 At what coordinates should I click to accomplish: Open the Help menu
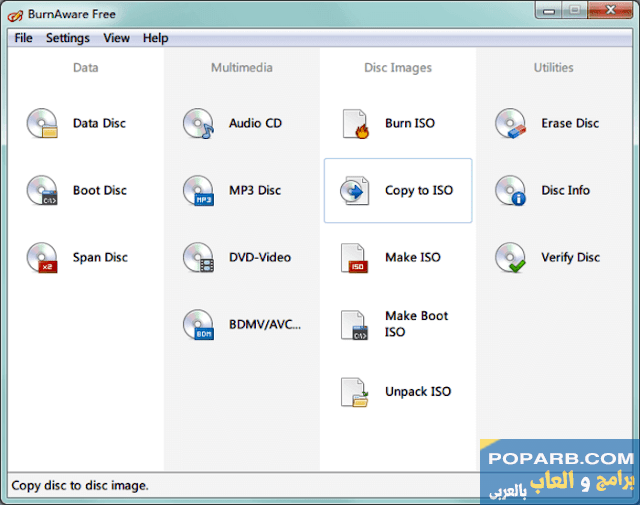coord(155,38)
